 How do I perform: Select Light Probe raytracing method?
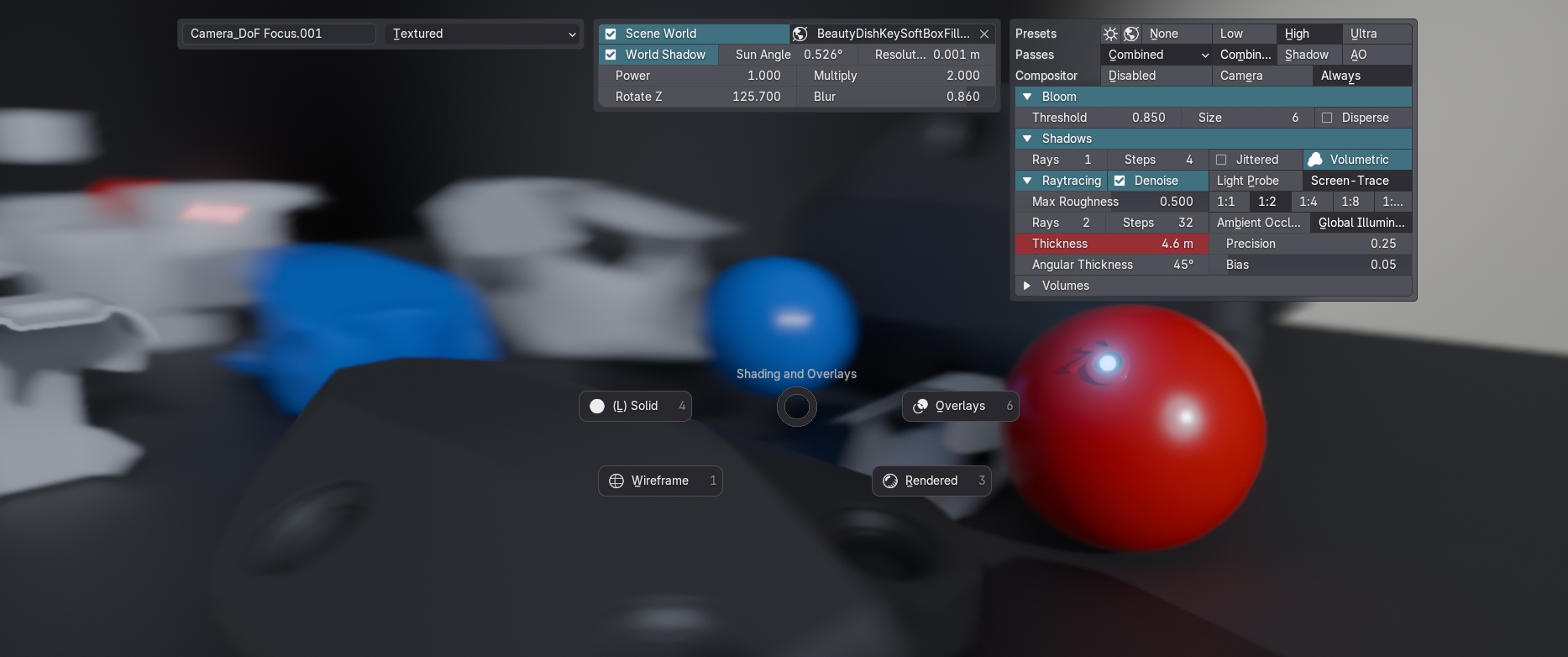click(x=1256, y=181)
